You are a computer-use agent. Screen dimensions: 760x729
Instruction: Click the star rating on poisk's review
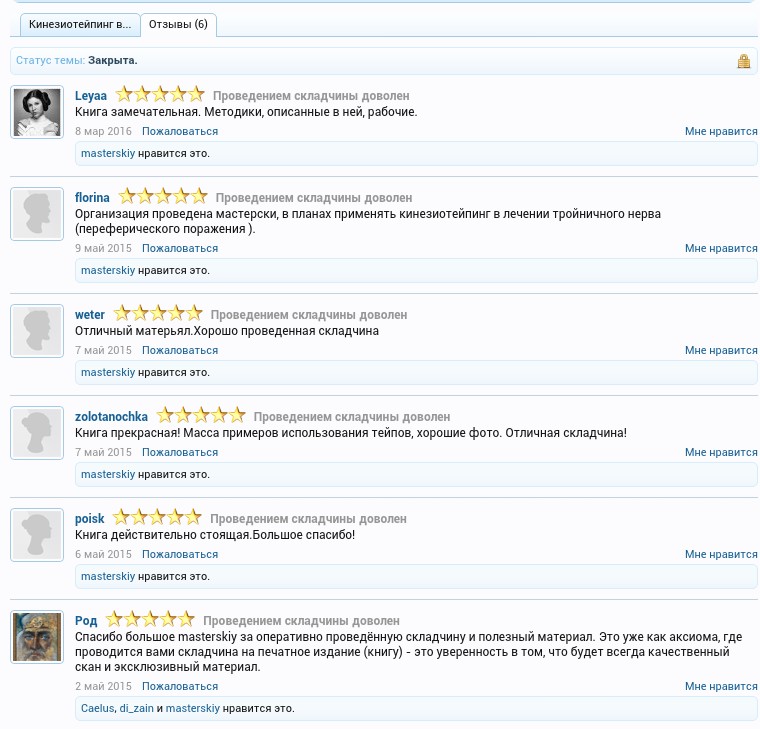[157, 518]
